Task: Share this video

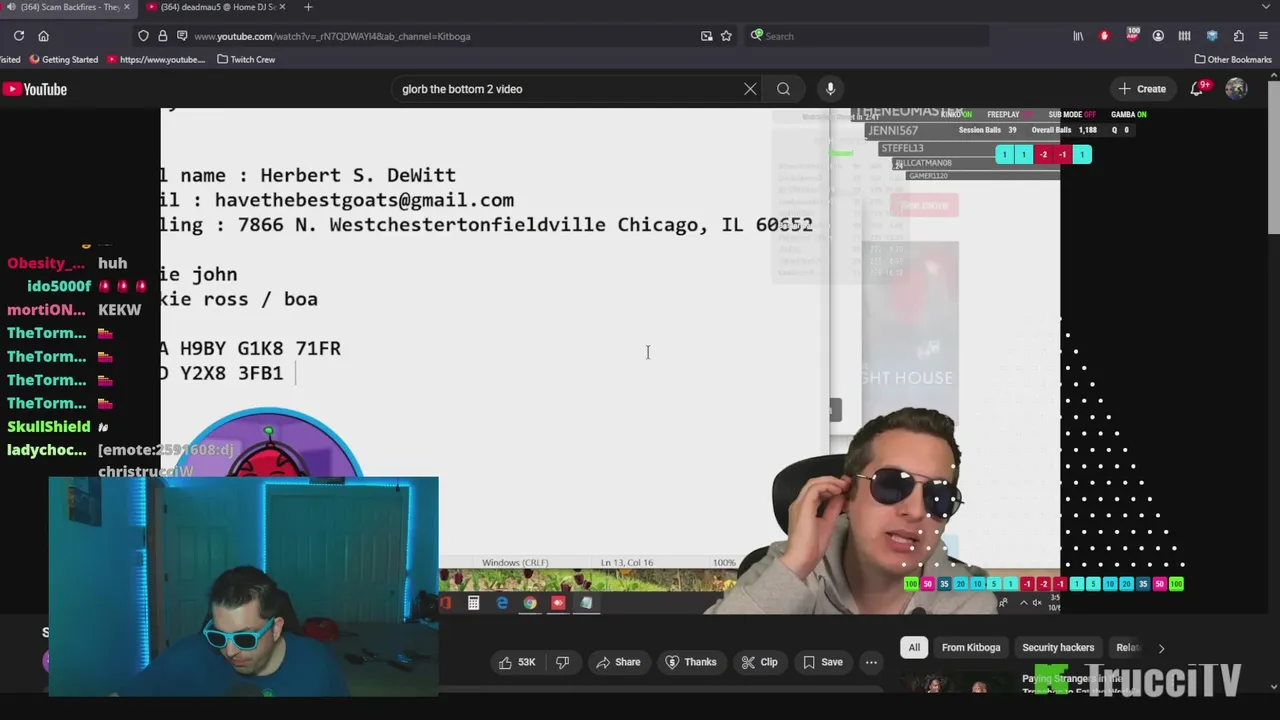Action: pos(618,662)
